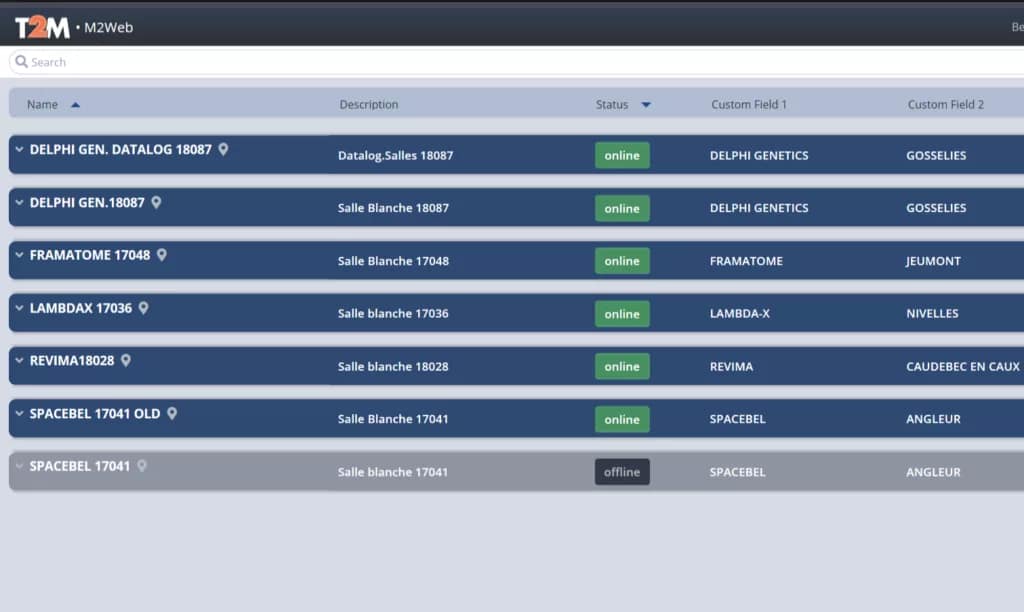This screenshot has width=1024, height=612.
Task: Click the offline badge of SPACEBEL 17041
Action: click(622, 472)
